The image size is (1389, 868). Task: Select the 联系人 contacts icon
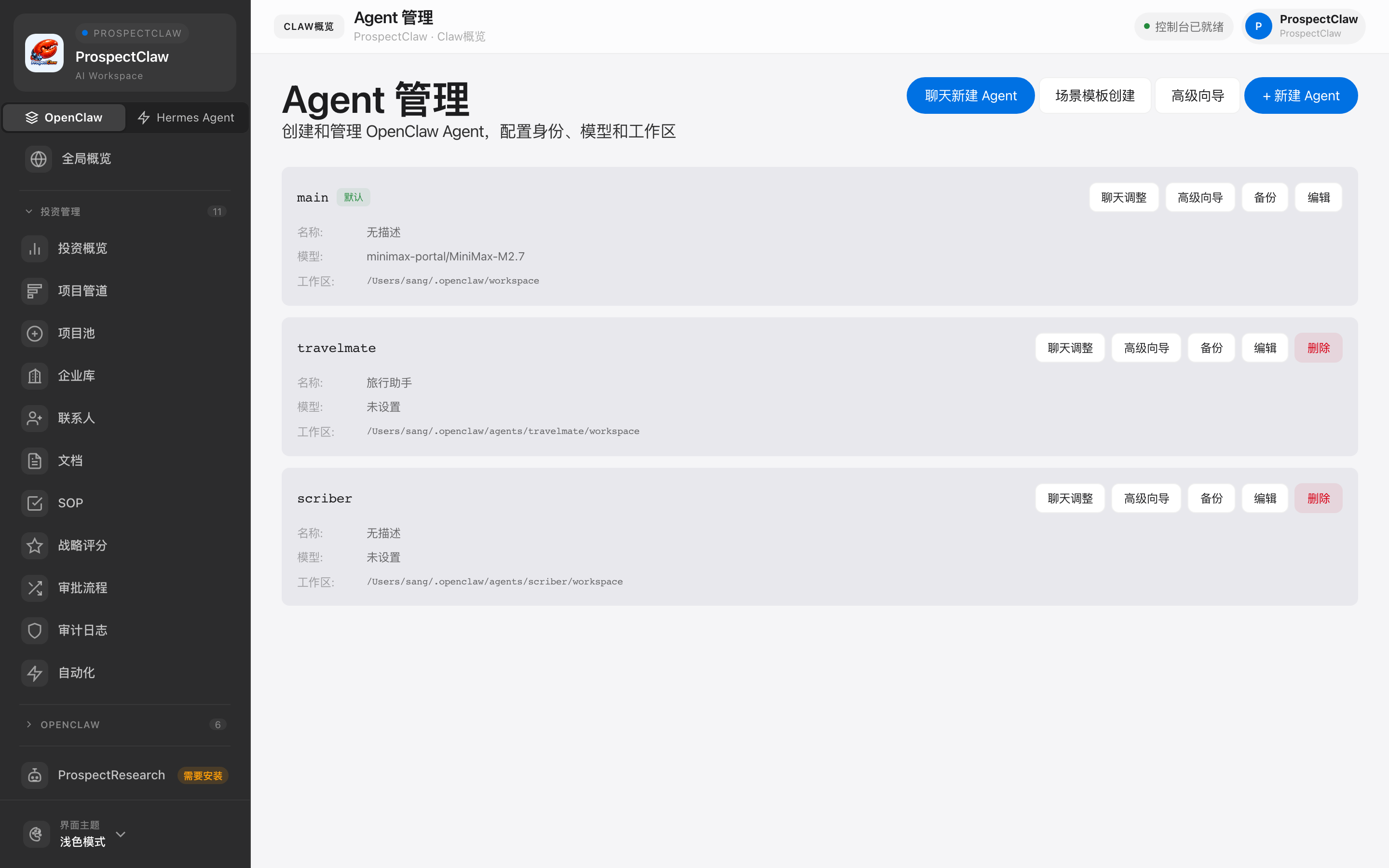(x=34, y=418)
